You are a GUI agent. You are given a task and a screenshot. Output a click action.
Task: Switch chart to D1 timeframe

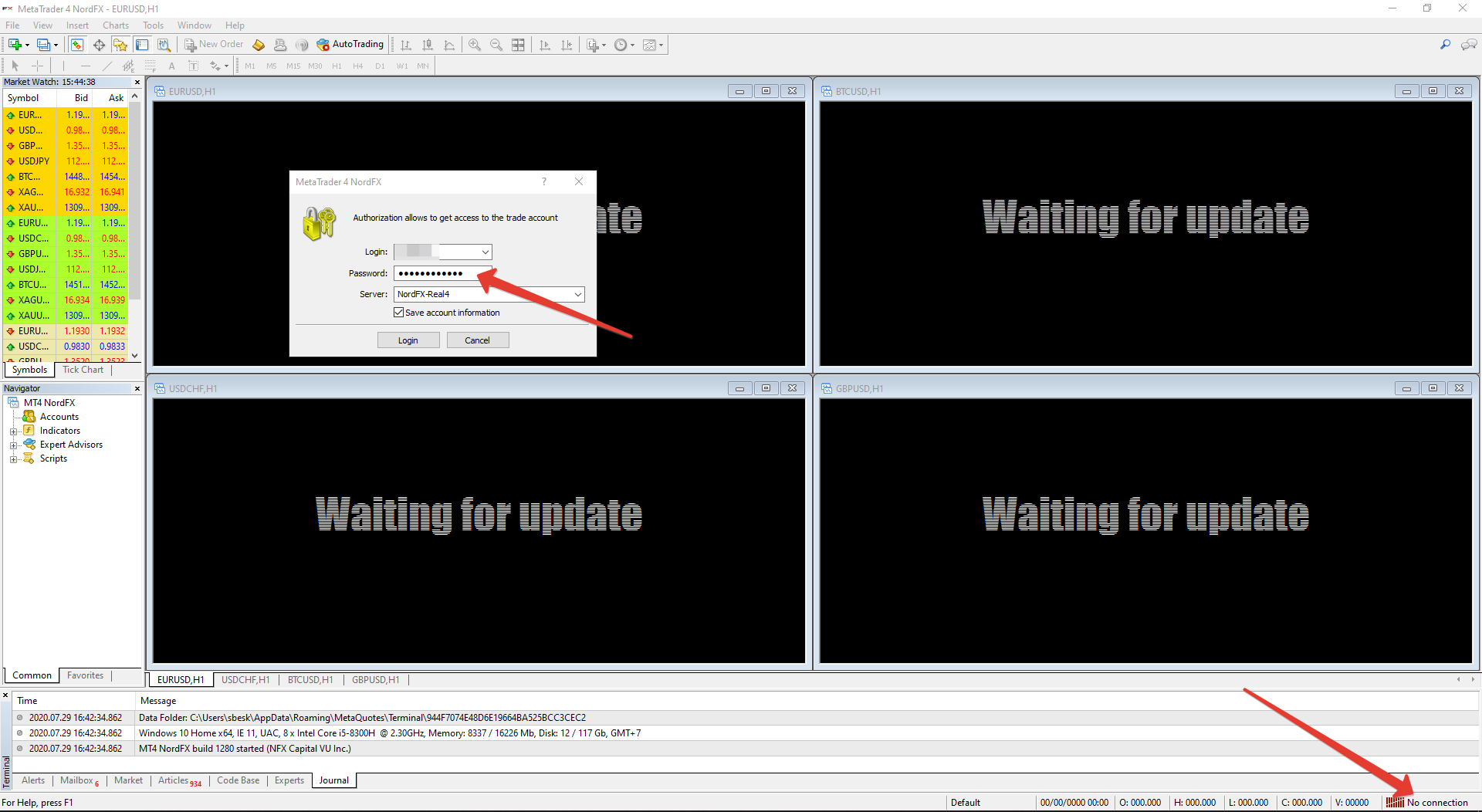pos(380,66)
